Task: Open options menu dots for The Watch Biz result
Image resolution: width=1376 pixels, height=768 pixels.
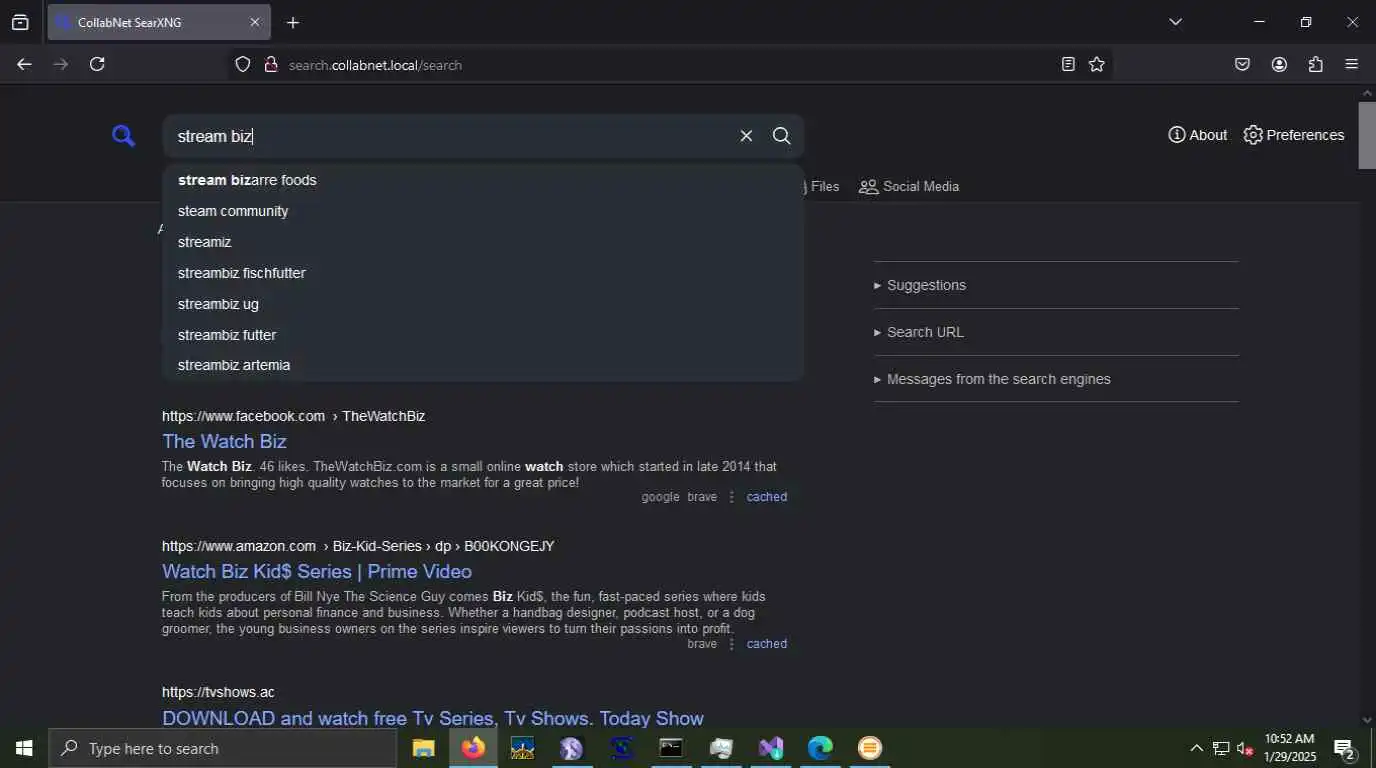Action: [731, 497]
